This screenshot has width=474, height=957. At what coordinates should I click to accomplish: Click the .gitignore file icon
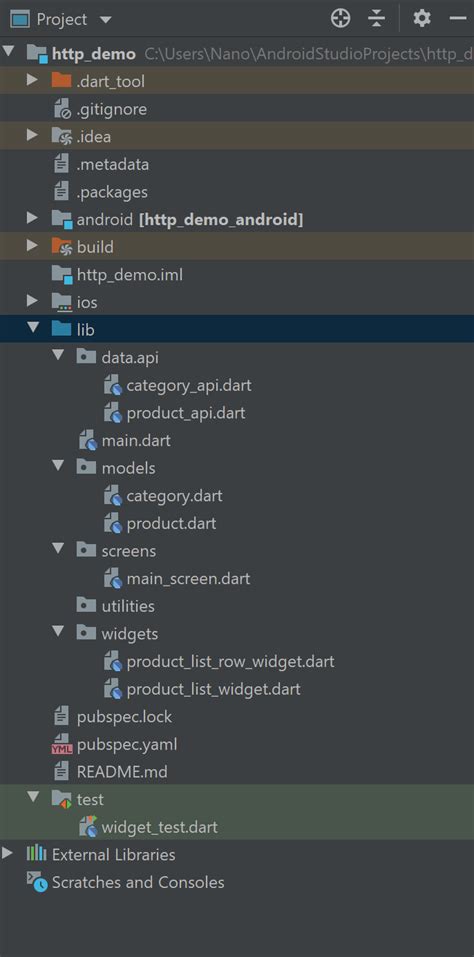tap(62, 109)
